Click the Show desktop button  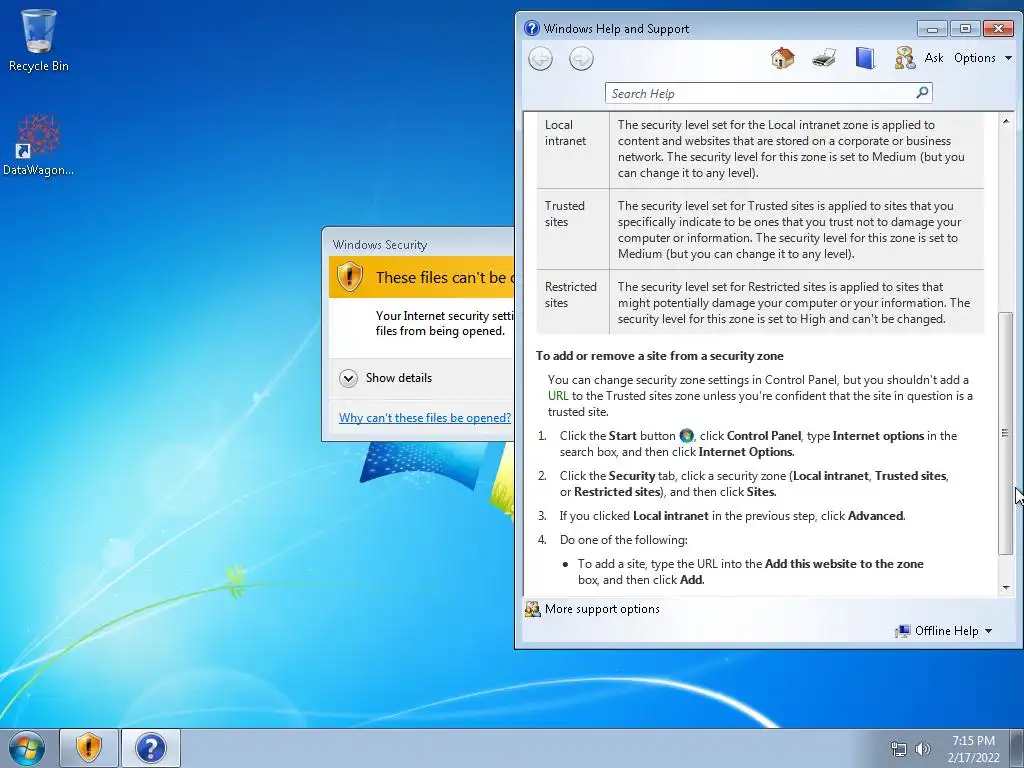pos(1017,748)
